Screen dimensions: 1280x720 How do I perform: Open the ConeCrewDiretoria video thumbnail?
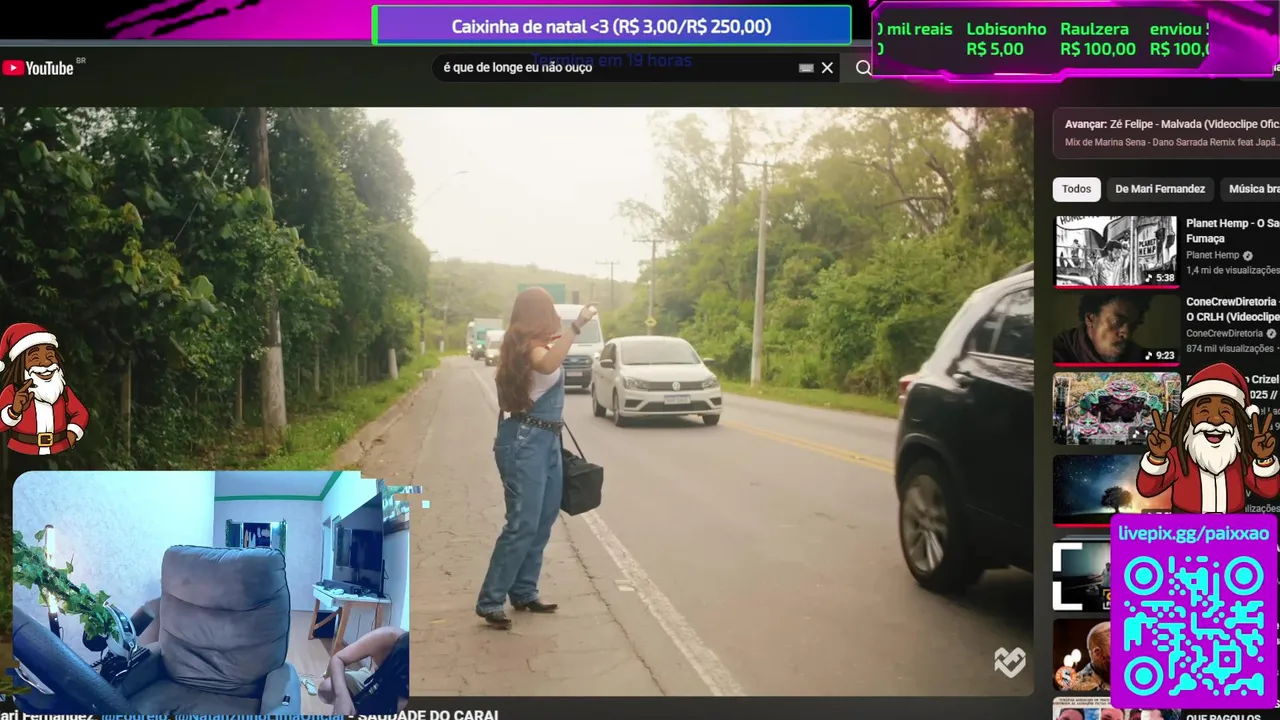point(1116,329)
